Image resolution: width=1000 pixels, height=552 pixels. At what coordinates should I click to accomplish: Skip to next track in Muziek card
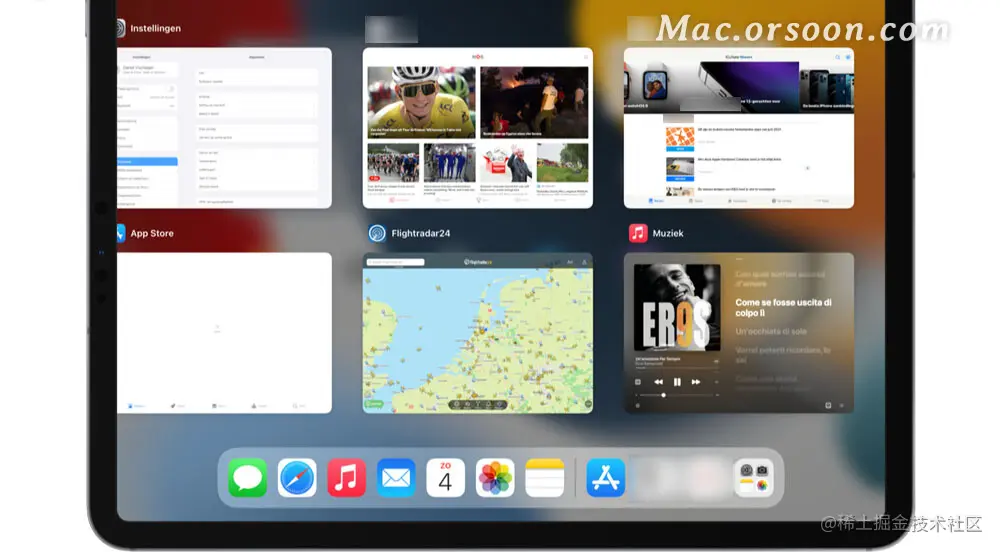tap(696, 382)
